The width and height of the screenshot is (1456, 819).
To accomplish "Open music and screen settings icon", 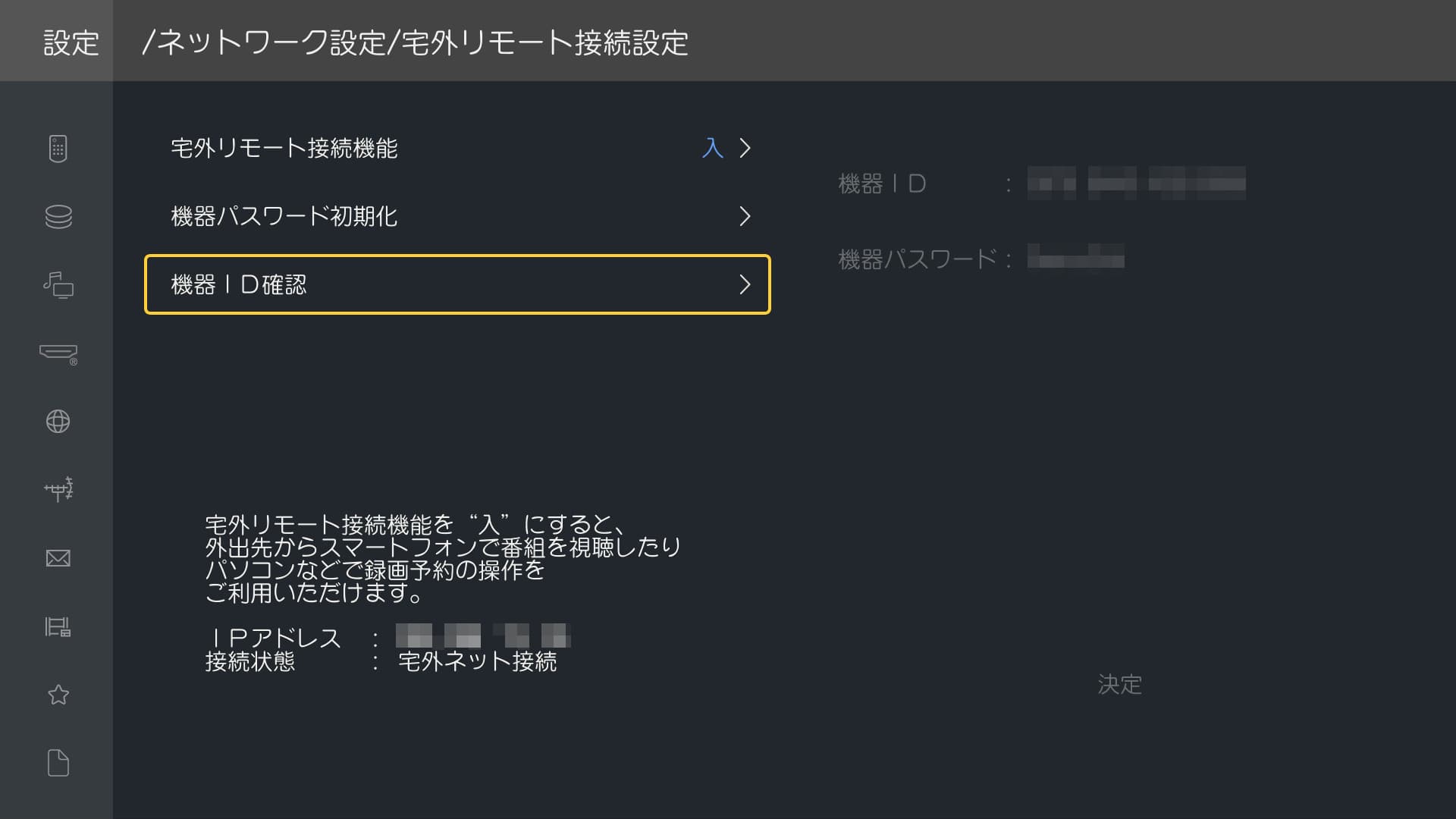I will 58,285.
